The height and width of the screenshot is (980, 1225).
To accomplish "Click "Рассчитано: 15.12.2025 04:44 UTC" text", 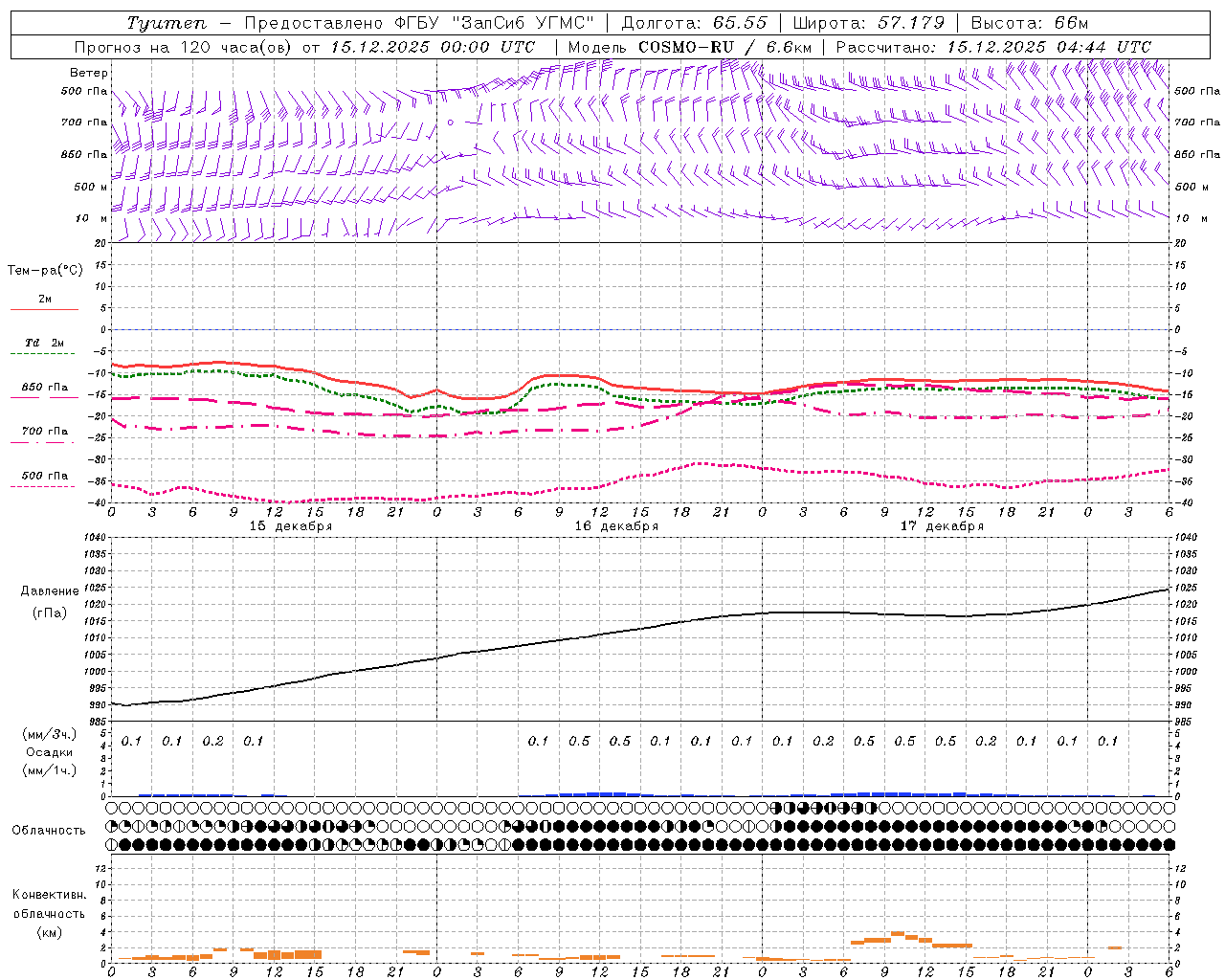I will pos(992,47).
